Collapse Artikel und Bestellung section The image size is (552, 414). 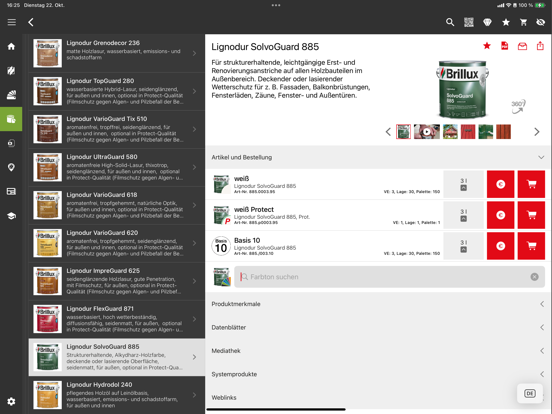[x=378, y=157]
